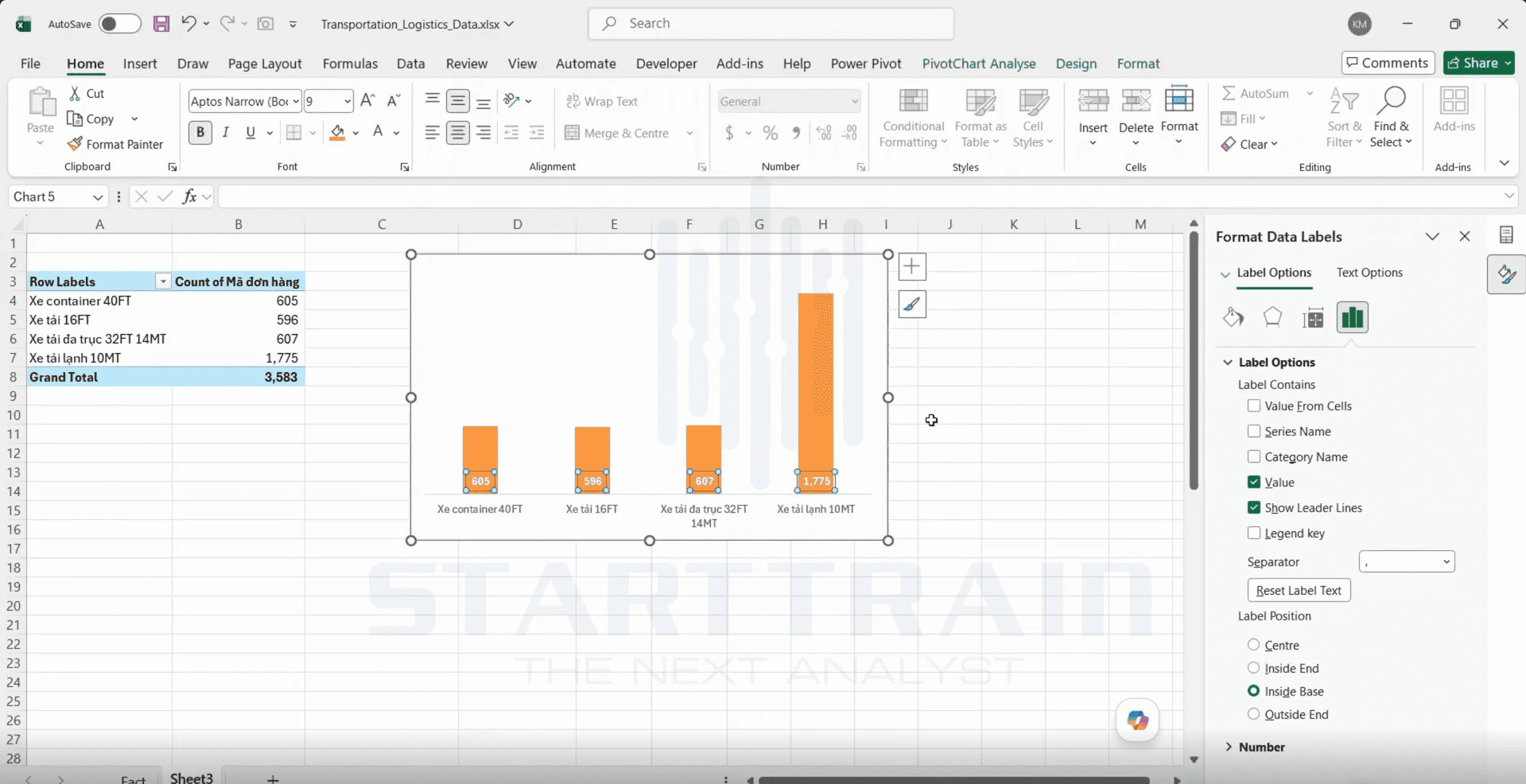Open the Page Layout tab
The image size is (1526, 784).
coord(265,64)
